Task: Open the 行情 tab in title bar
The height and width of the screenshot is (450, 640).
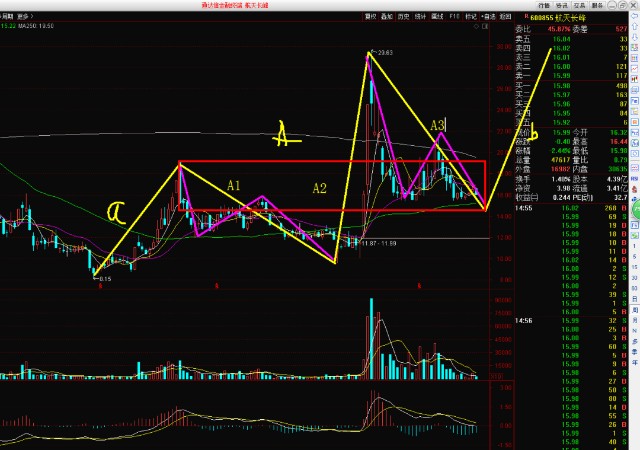Action: coord(544,5)
